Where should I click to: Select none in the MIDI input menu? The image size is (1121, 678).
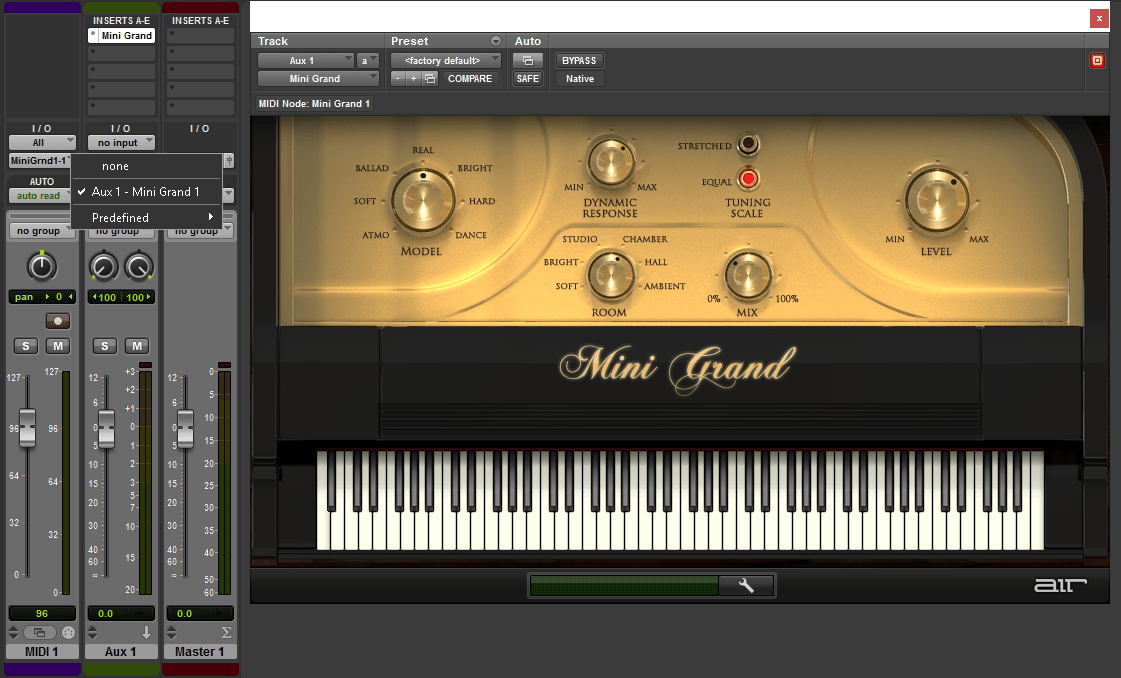click(116, 166)
